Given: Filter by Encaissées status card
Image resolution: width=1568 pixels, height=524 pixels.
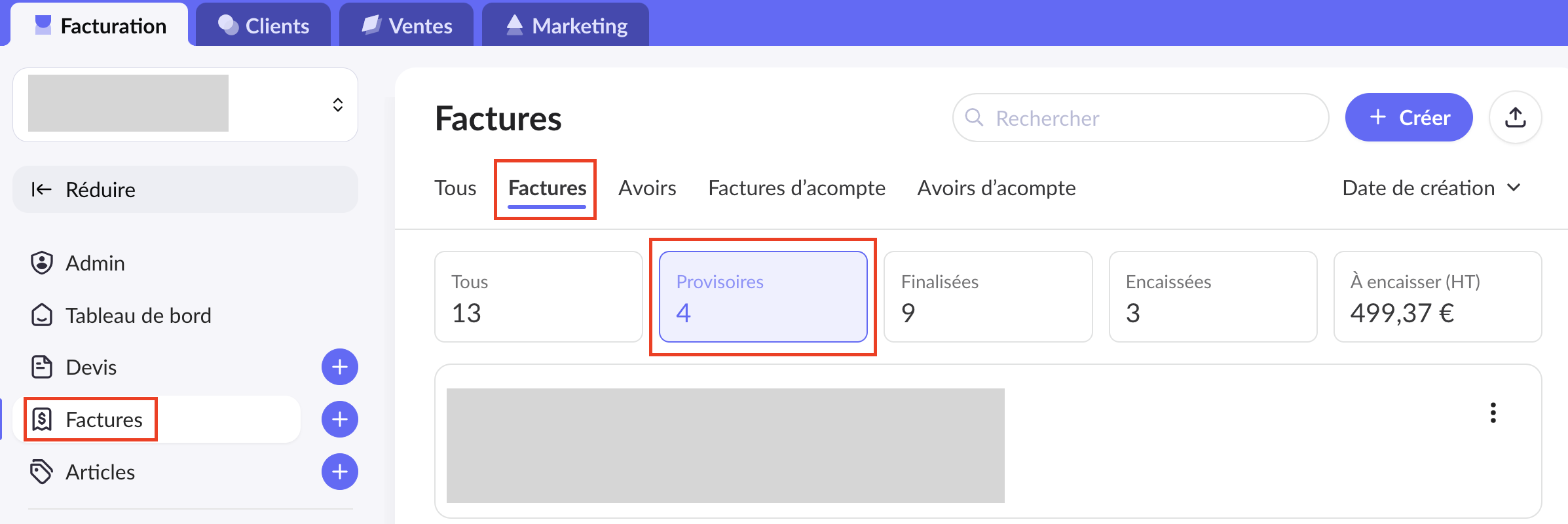Looking at the screenshot, I should point(1212,297).
